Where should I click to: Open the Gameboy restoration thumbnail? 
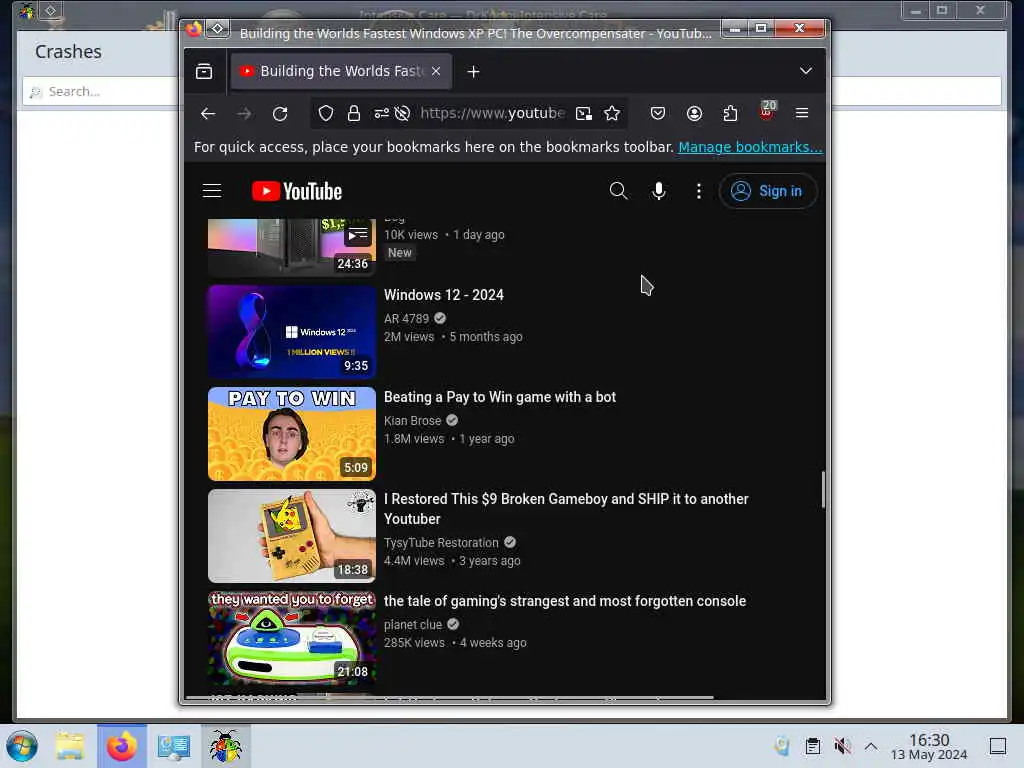[292, 536]
